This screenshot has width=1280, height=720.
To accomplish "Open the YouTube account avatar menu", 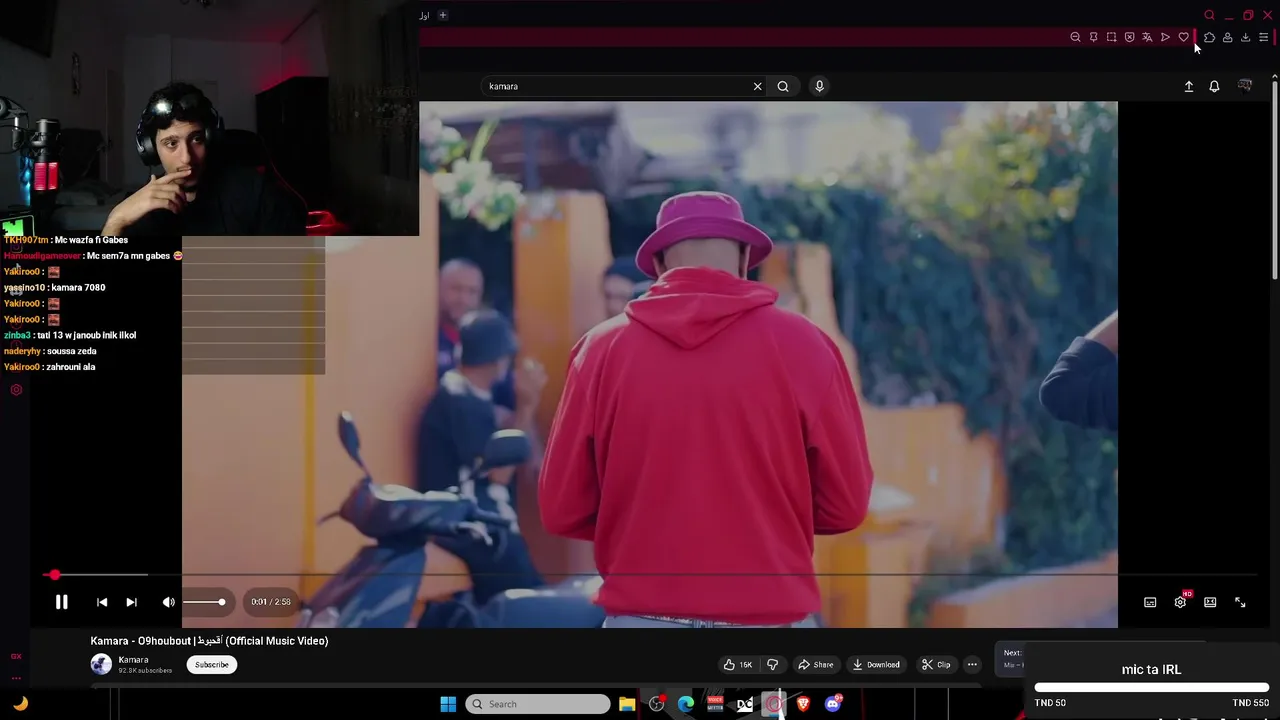I will point(1245,86).
